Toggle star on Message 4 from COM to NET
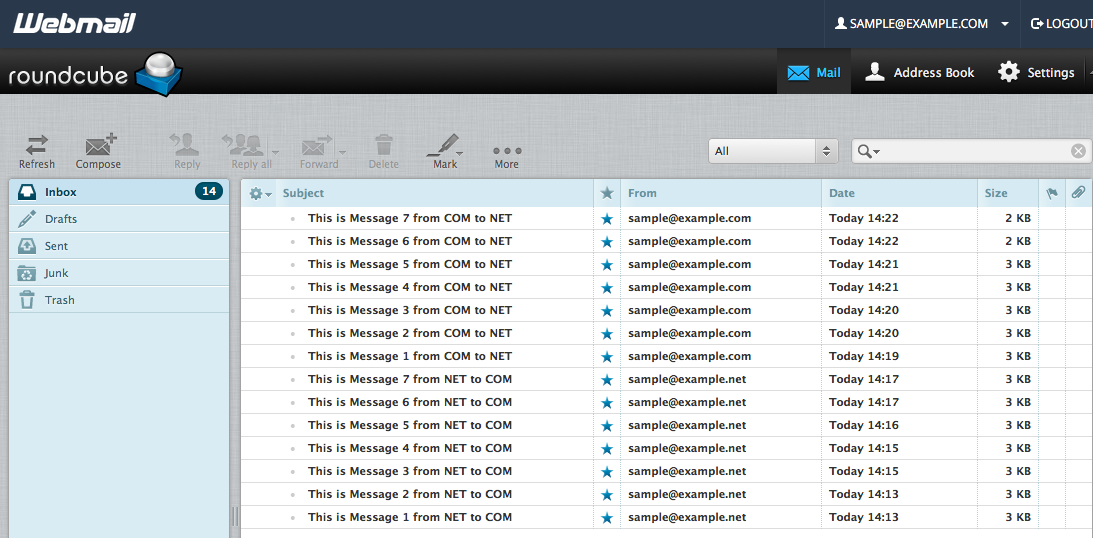Screen dimensions: 1093x538 click(x=607, y=288)
